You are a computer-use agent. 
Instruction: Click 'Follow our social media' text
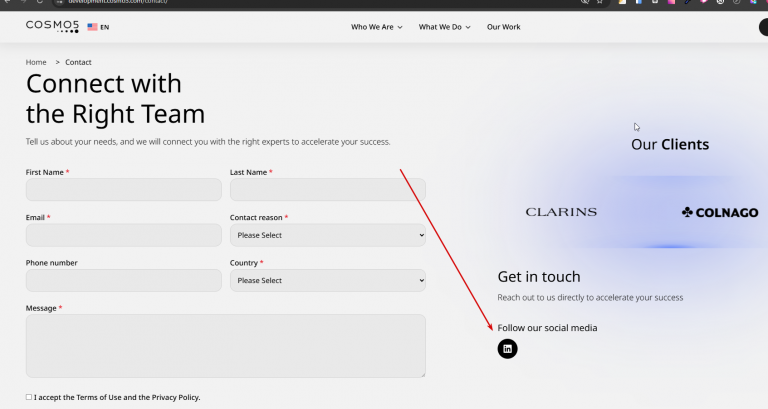(x=547, y=328)
